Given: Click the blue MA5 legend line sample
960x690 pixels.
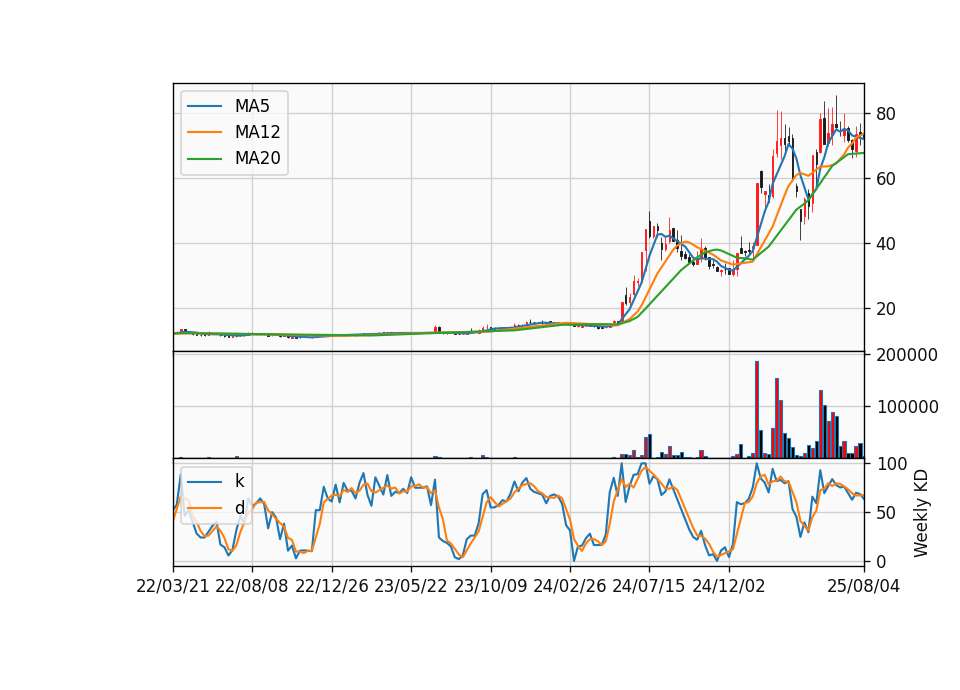Looking at the screenshot, I should pos(204,106).
